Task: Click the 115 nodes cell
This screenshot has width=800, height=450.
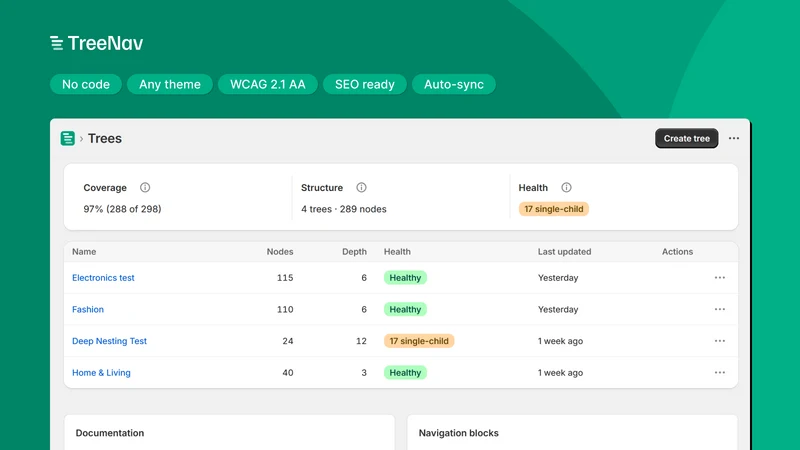Action: coord(285,278)
